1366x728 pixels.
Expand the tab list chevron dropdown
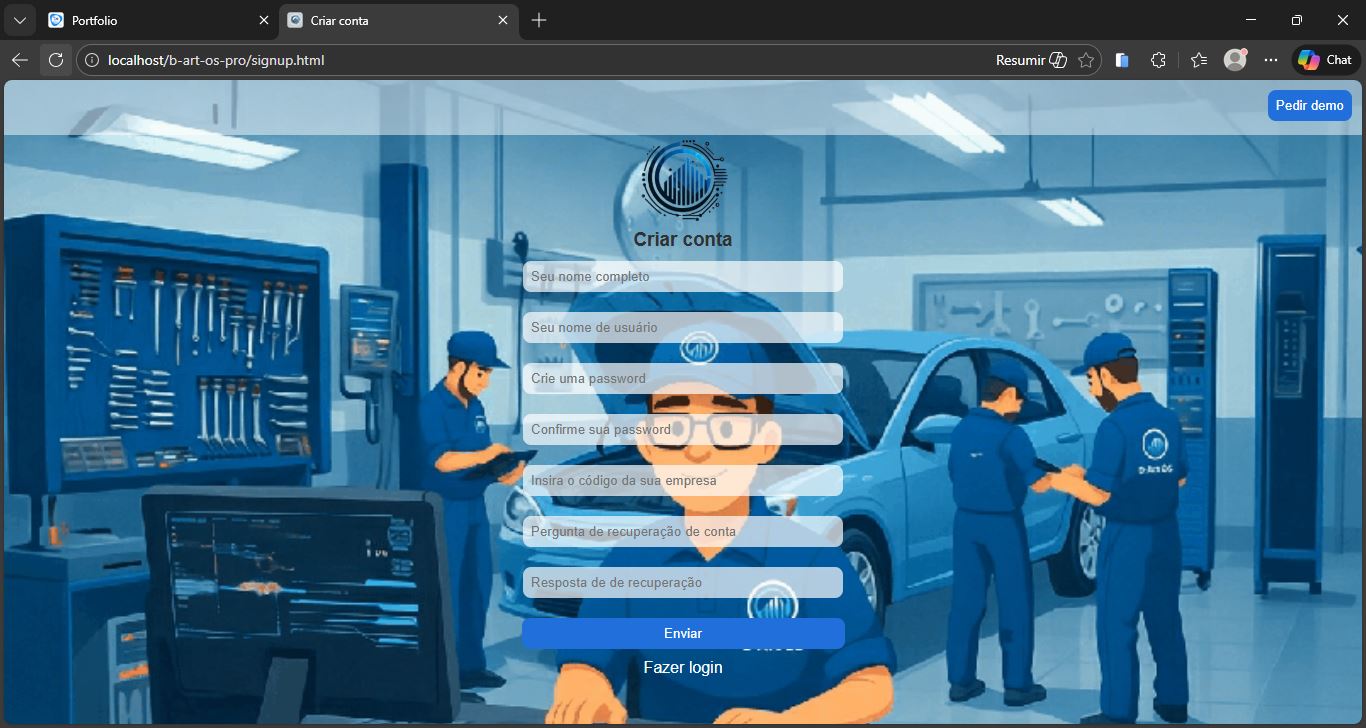point(19,20)
